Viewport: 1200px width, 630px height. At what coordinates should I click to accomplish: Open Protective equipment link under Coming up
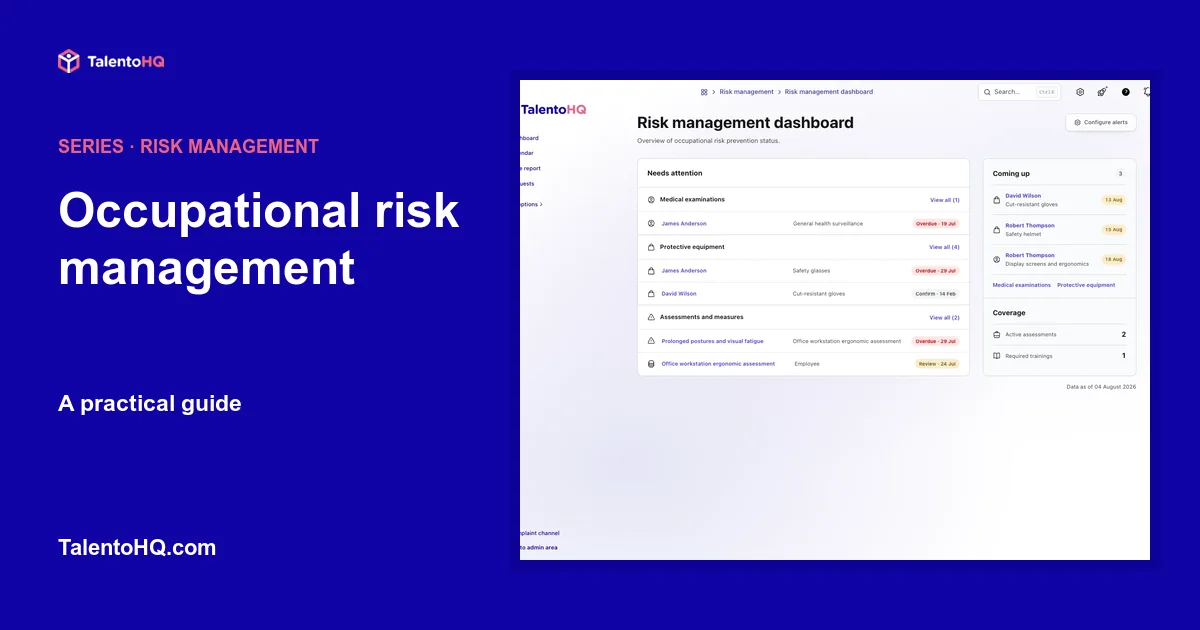[x=1086, y=285]
